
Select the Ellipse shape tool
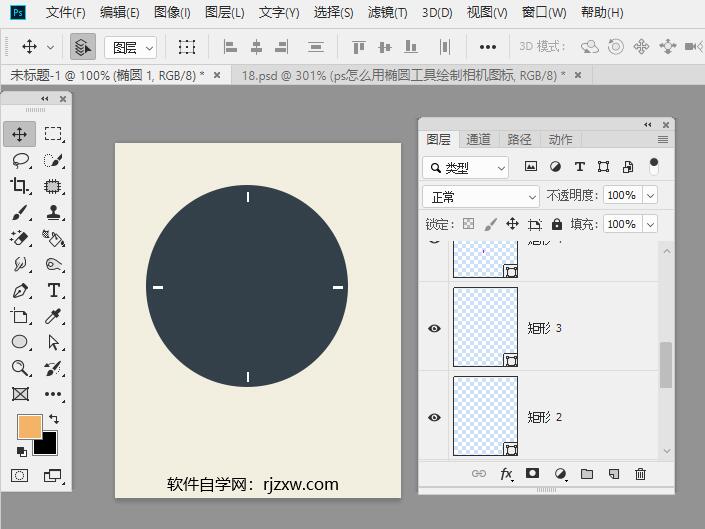coord(19,342)
